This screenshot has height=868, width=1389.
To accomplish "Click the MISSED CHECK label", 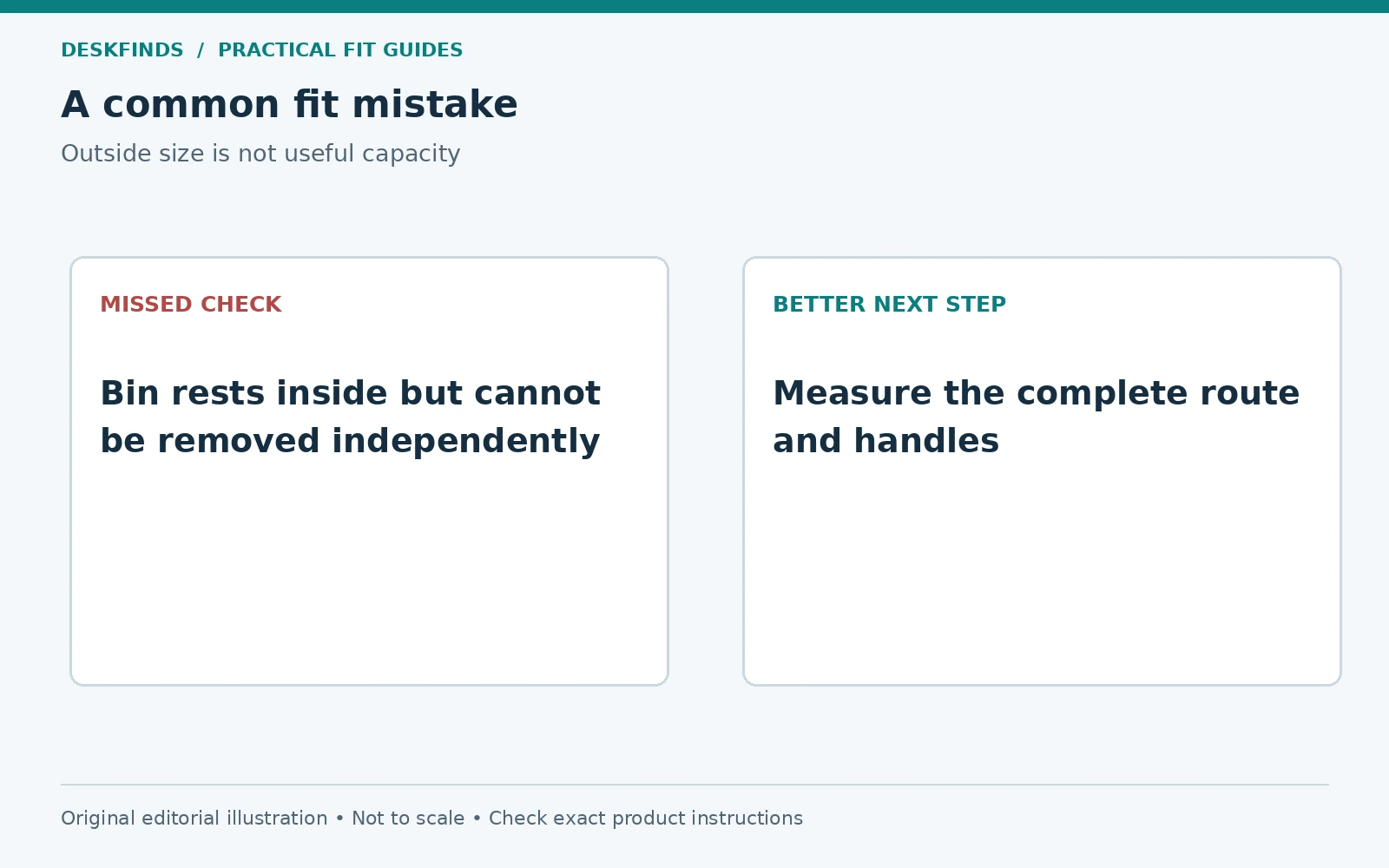I will click(191, 305).
